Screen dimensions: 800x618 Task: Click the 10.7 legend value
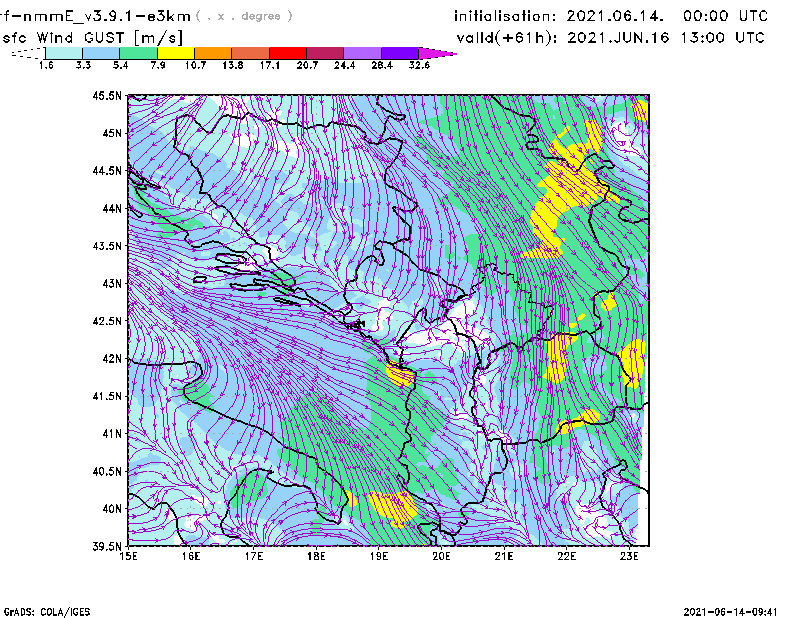click(x=195, y=65)
